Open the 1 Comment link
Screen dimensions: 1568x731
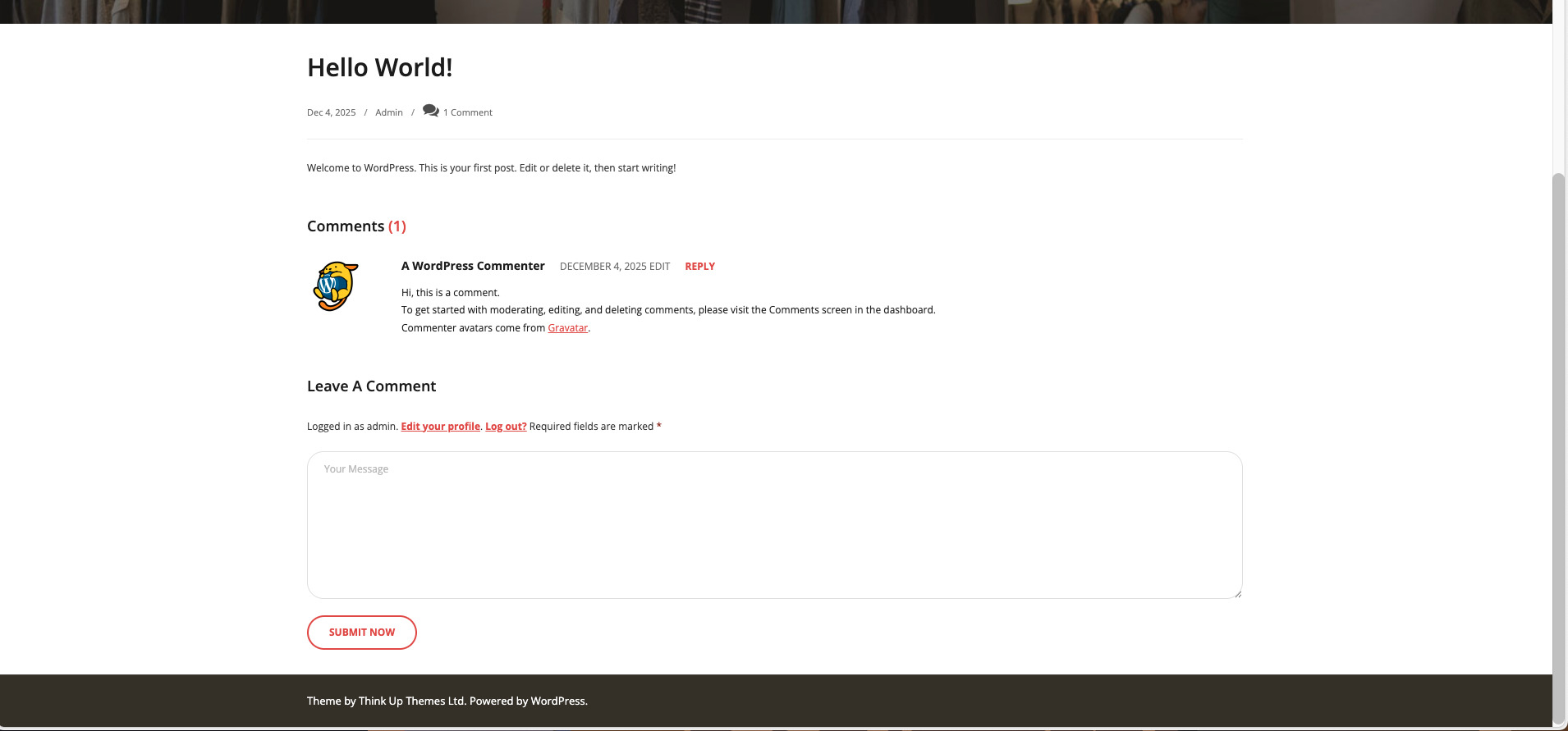(x=467, y=112)
